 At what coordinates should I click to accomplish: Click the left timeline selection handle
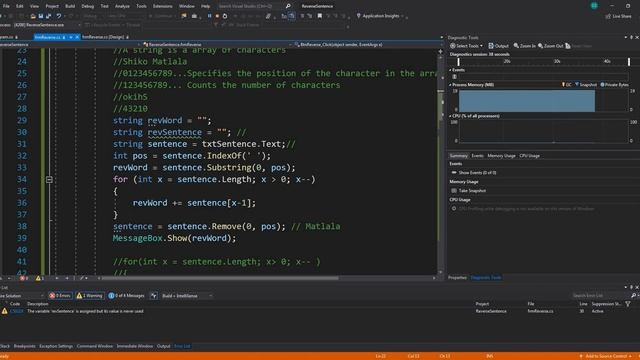[458, 62]
